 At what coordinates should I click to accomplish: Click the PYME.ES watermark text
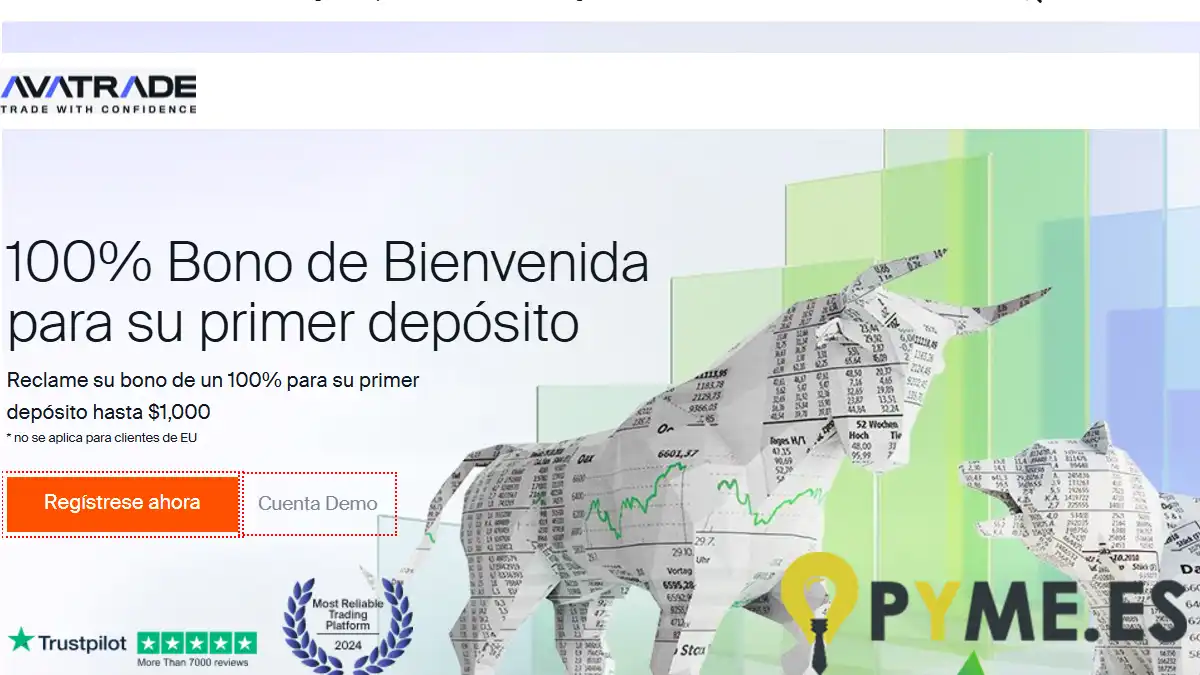1030,610
